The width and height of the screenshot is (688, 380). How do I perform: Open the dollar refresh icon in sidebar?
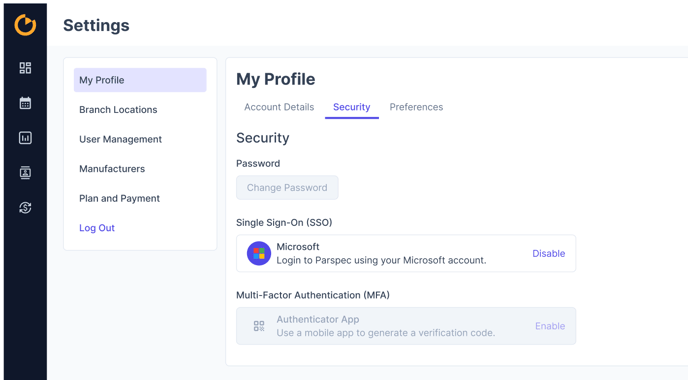[x=25, y=208]
